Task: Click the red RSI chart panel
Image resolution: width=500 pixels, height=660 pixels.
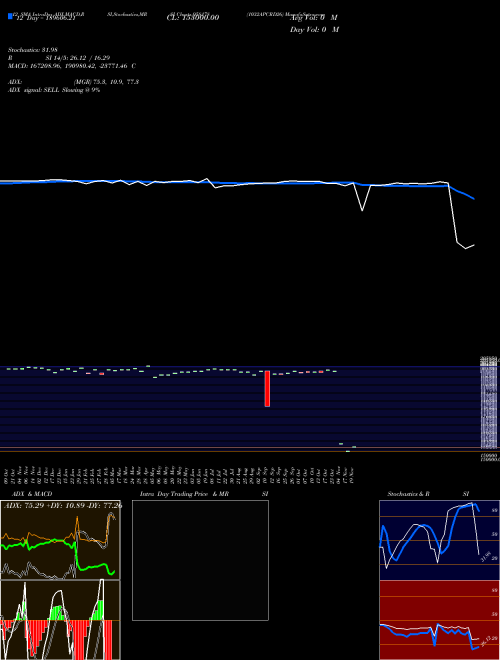Action: tap(439, 620)
